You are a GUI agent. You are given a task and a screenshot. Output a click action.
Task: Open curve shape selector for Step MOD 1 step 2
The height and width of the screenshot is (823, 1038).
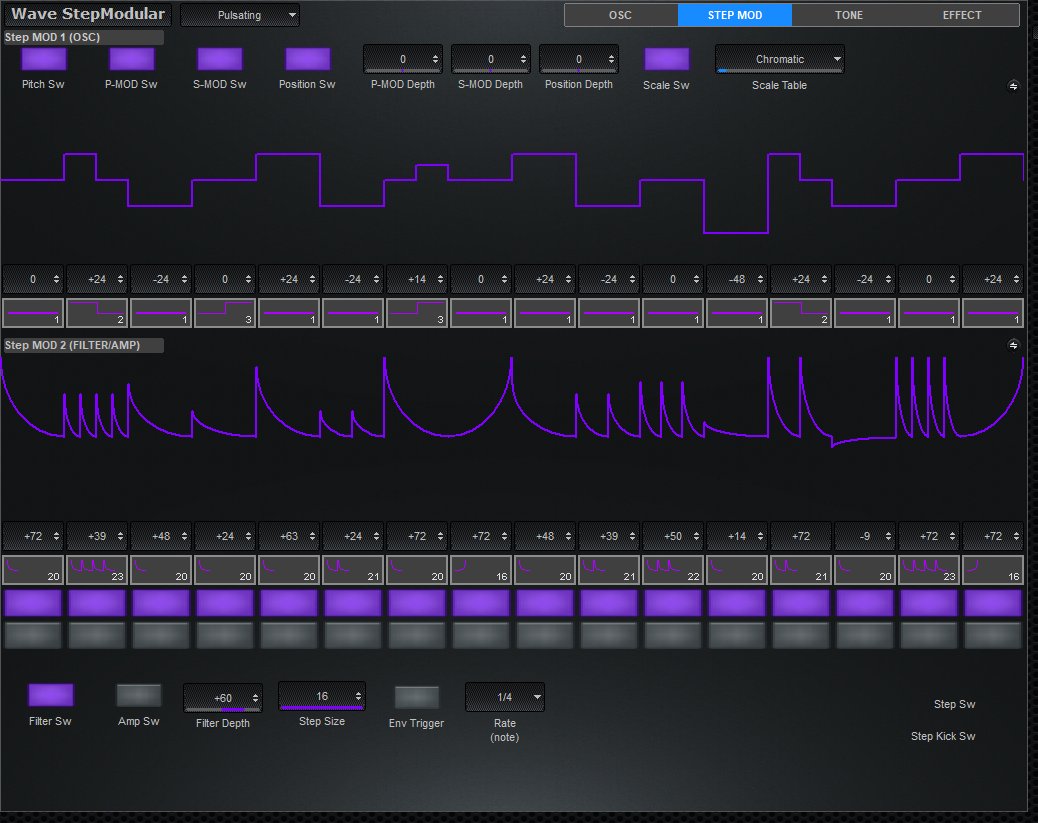coord(97,313)
